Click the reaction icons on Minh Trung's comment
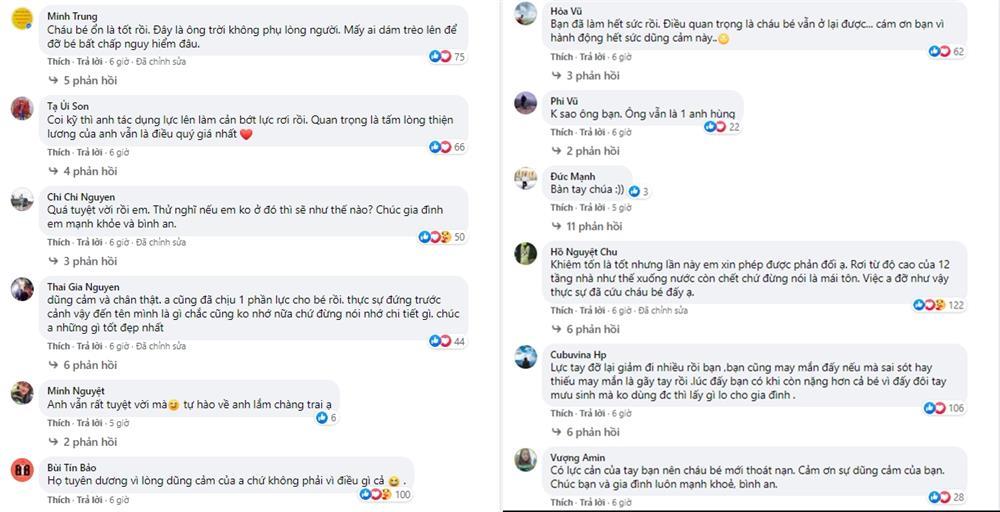 (x=440, y=57)
